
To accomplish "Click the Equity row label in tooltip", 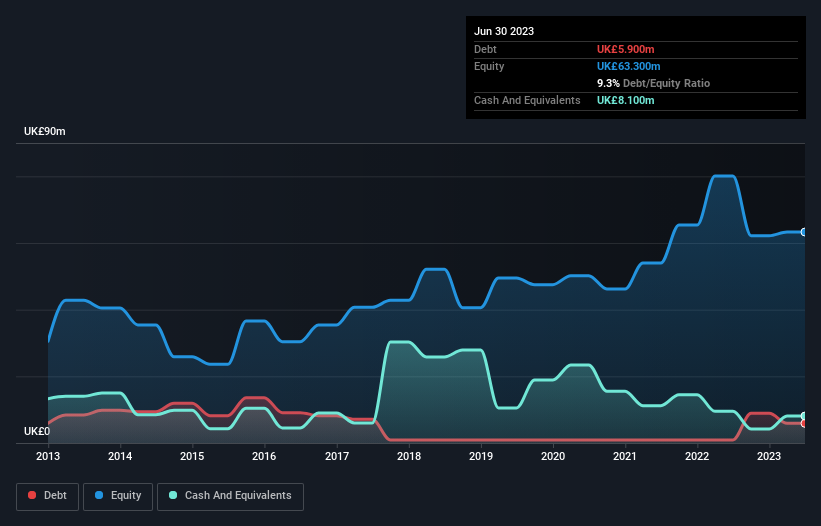I will click(x=489, y=66).
